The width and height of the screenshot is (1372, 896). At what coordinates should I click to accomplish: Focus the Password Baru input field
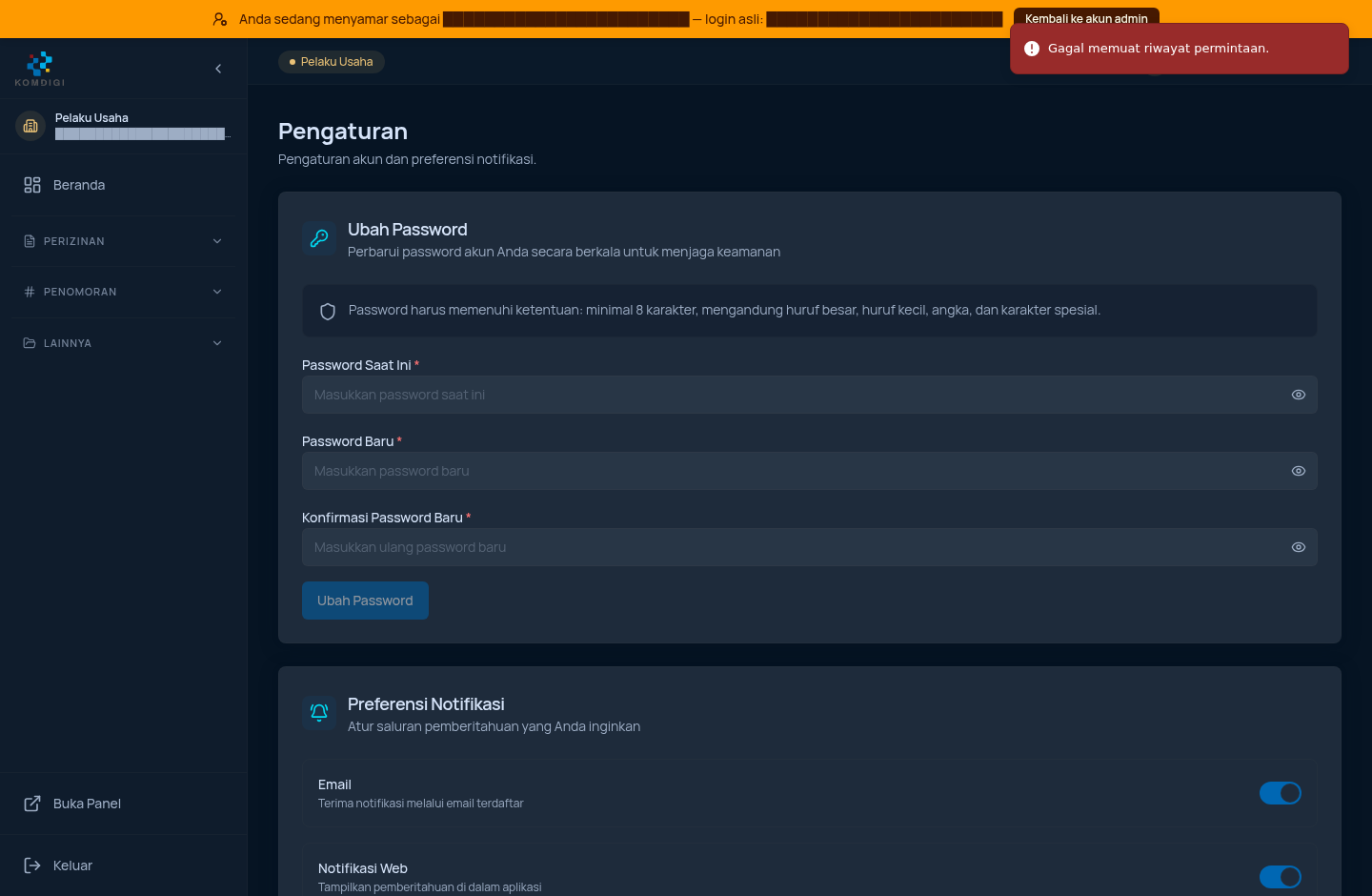coord(810,471)
